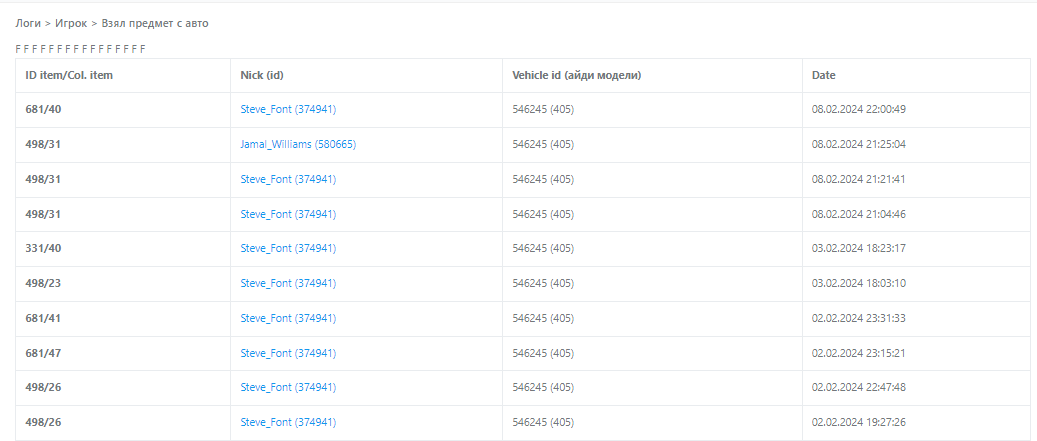1037x441 pixels.
Task: Select "Взял предмет с авто" breadcrumb
Action: pyautogui.click(x=155, y=22)
